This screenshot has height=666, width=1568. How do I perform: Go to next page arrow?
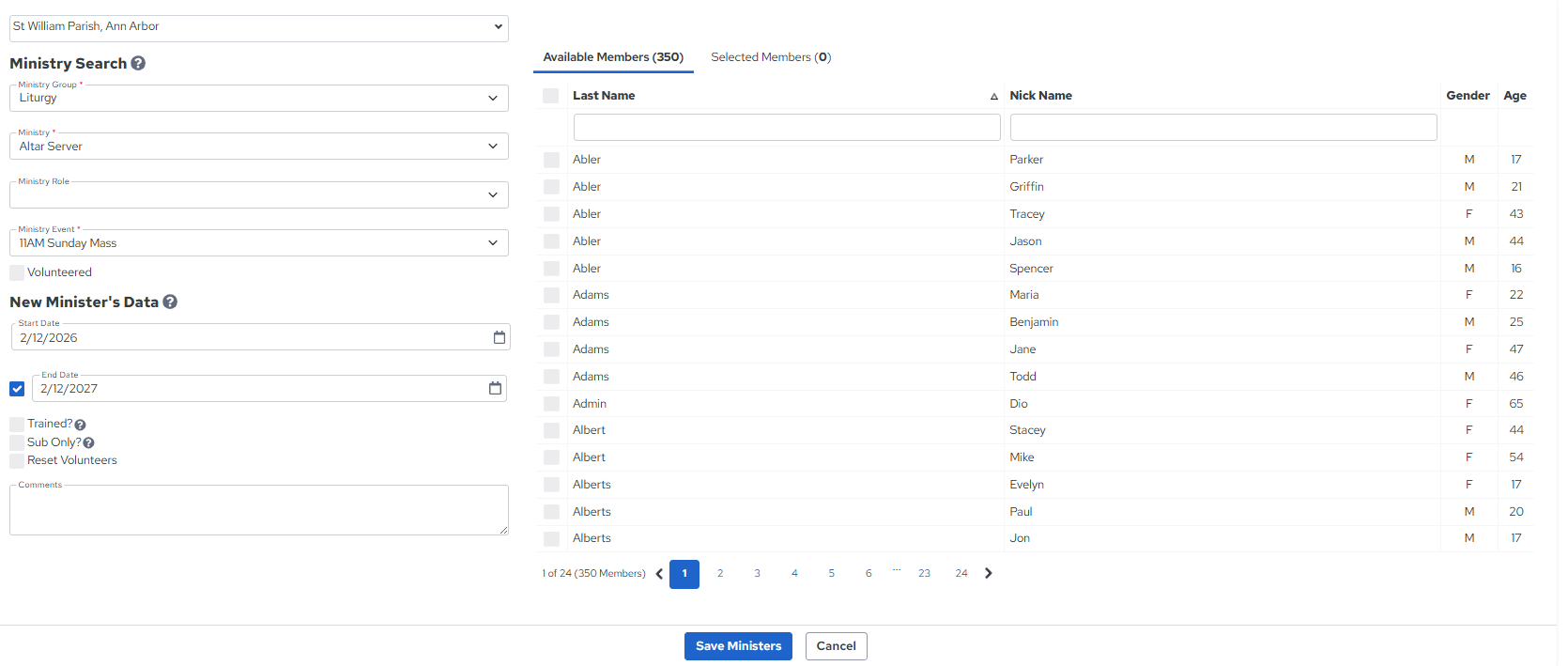point(988,573)
